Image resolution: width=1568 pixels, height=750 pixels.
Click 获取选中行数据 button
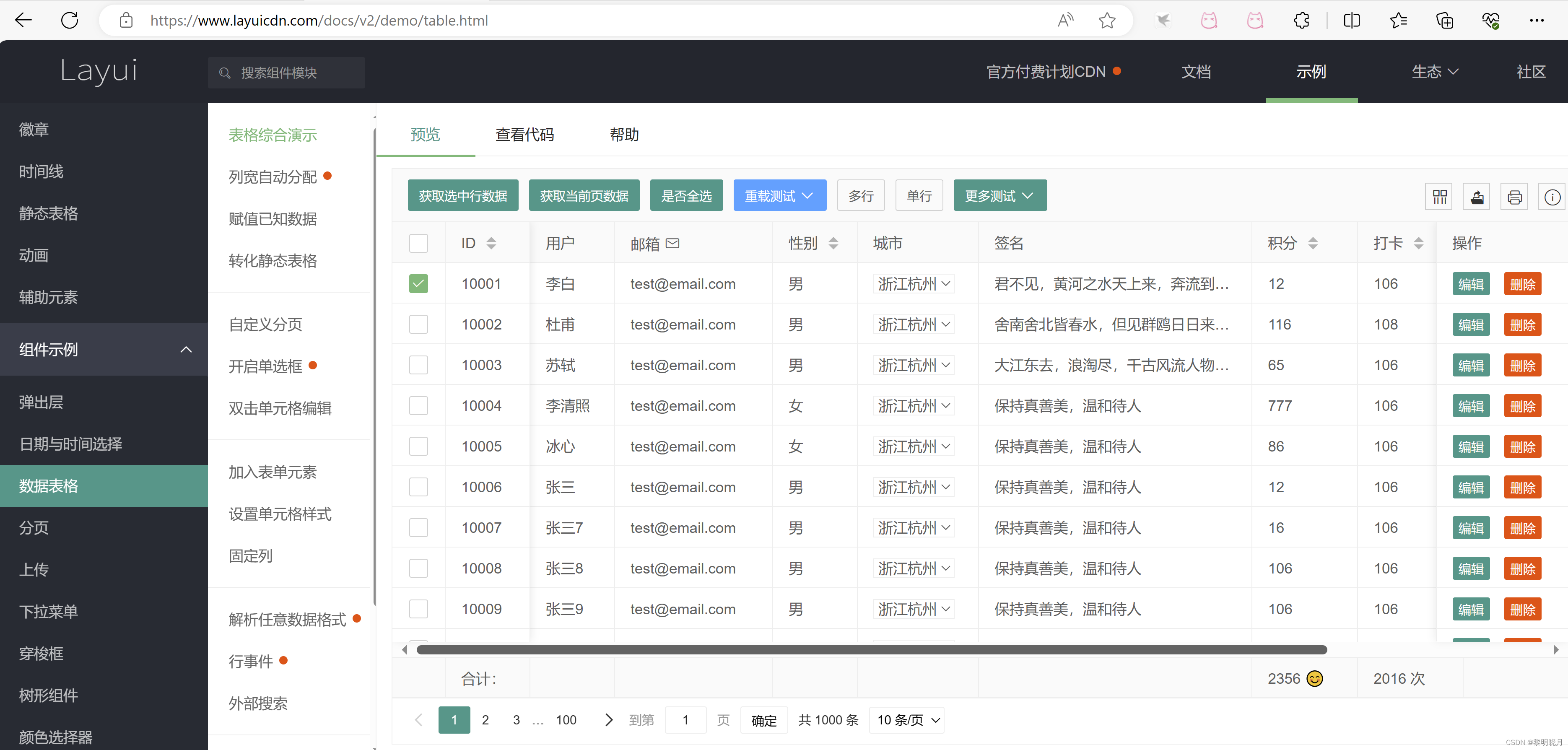pyautogui.click(x=462, y=195)
